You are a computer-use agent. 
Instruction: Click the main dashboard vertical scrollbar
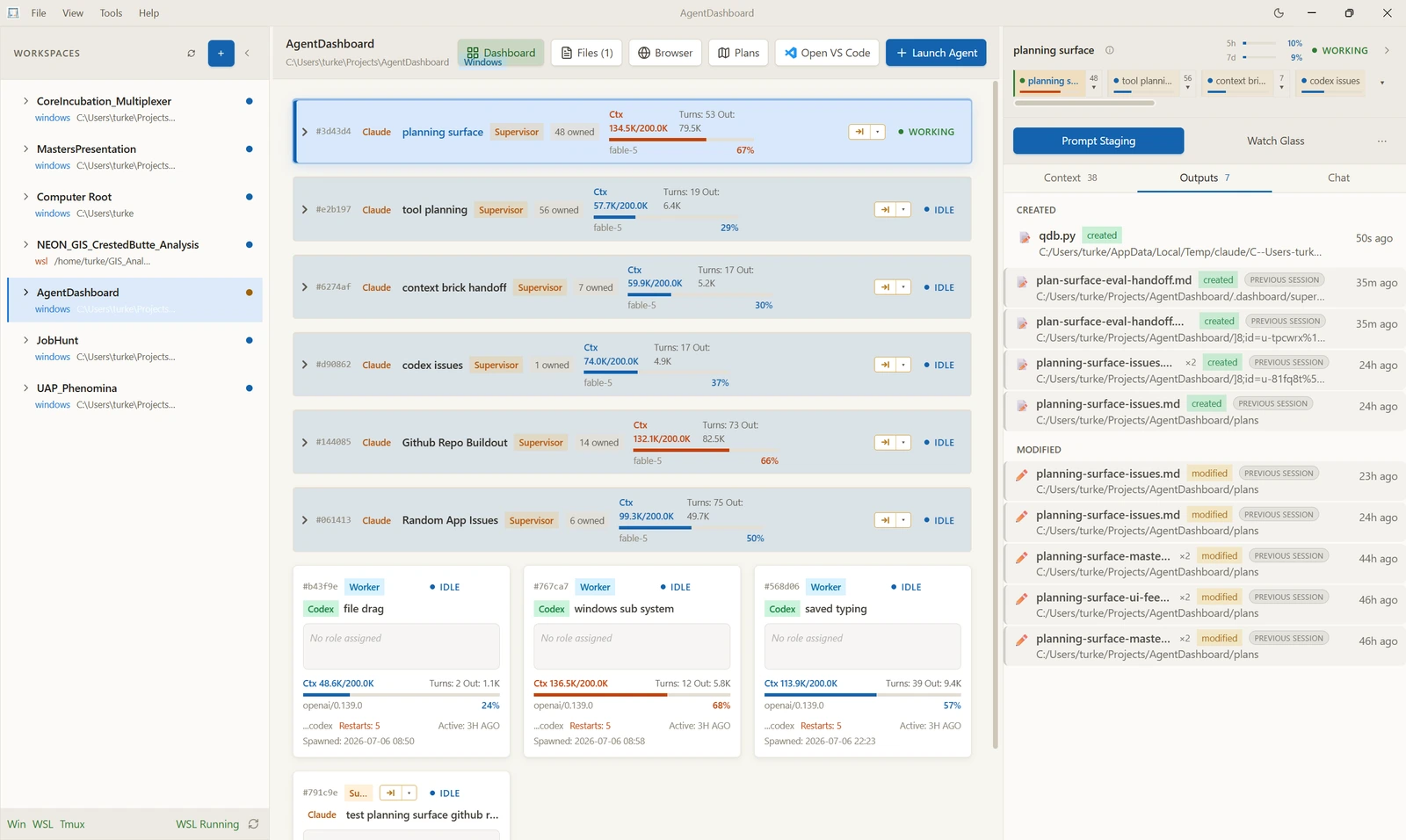[x=995, y=415]
